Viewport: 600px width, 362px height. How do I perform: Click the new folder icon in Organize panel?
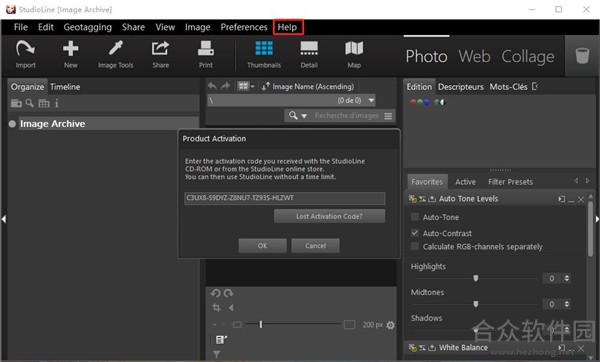(16, 103)
